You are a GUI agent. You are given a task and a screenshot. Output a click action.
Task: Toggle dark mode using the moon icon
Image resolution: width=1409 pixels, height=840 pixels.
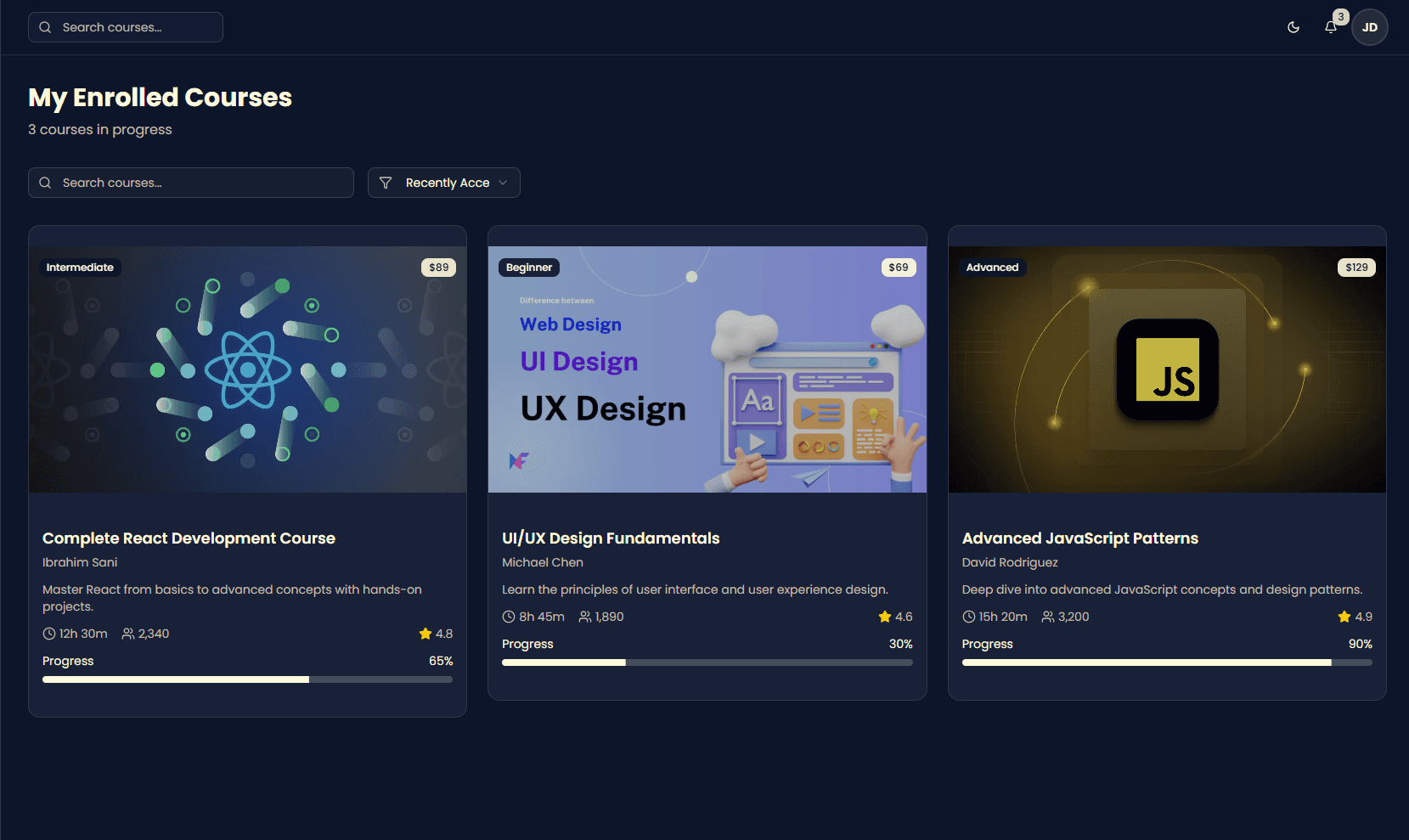coord(1293,26)
